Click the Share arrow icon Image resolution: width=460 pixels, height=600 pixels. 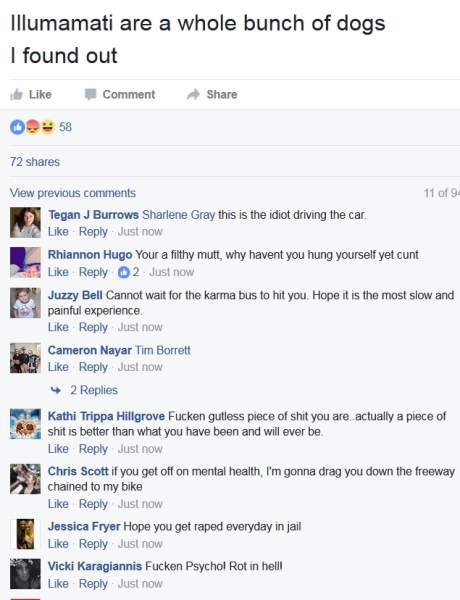coord(194,94)
